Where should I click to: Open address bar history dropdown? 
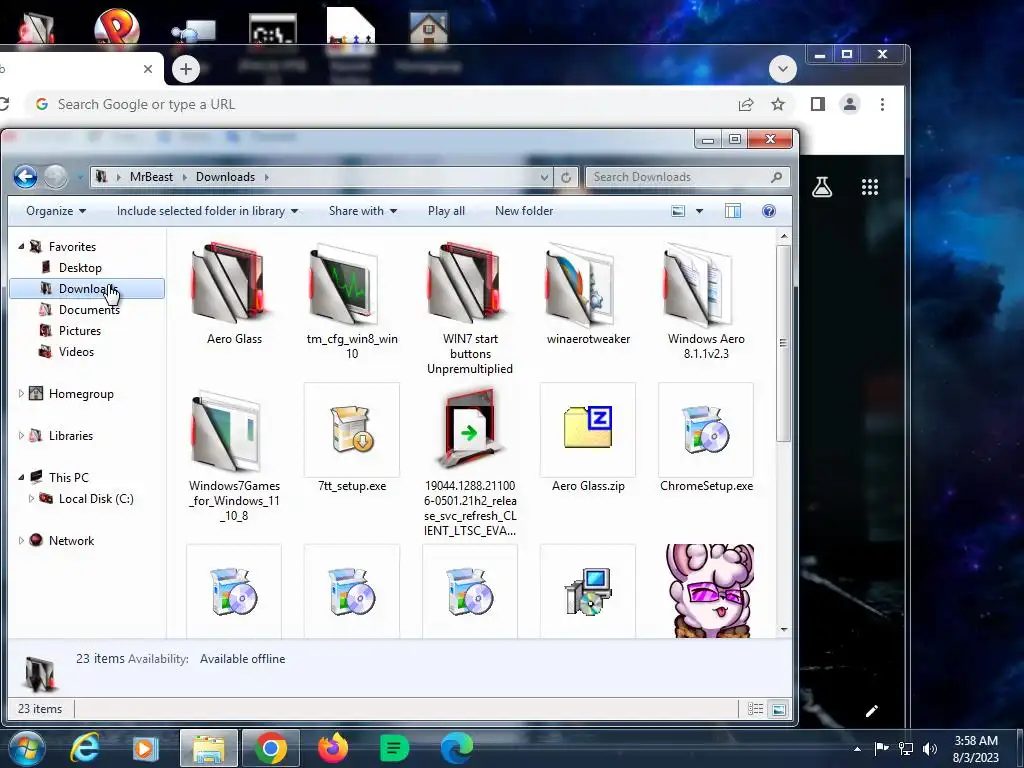545,177
